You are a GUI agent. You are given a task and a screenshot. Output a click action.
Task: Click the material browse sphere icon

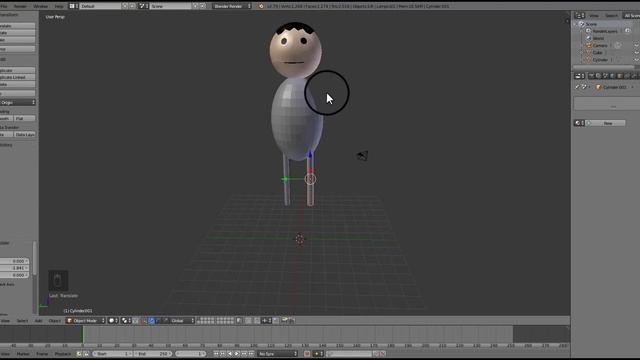pyautogui.click(x=579, y=123)
